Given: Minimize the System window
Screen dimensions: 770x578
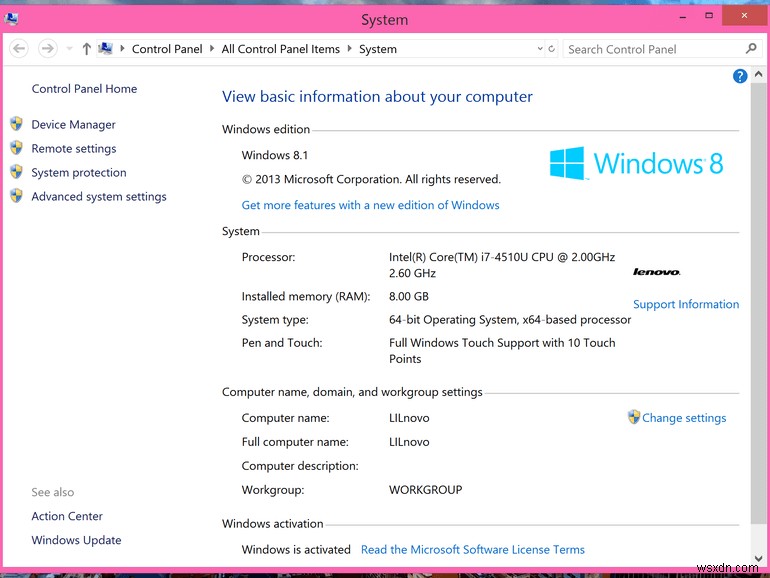Looking at the screenshot, I should coord(683,18).
